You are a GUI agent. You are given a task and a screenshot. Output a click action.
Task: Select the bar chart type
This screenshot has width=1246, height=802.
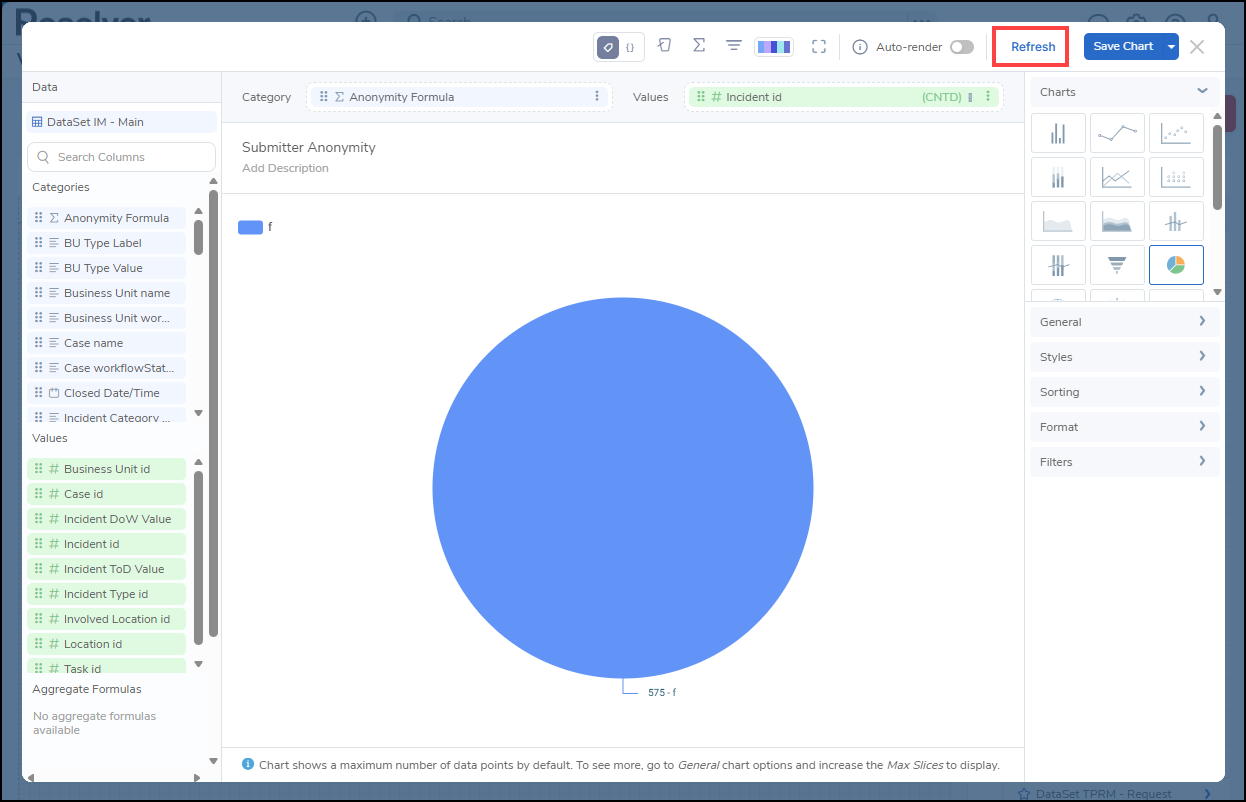click(1058, 134)
